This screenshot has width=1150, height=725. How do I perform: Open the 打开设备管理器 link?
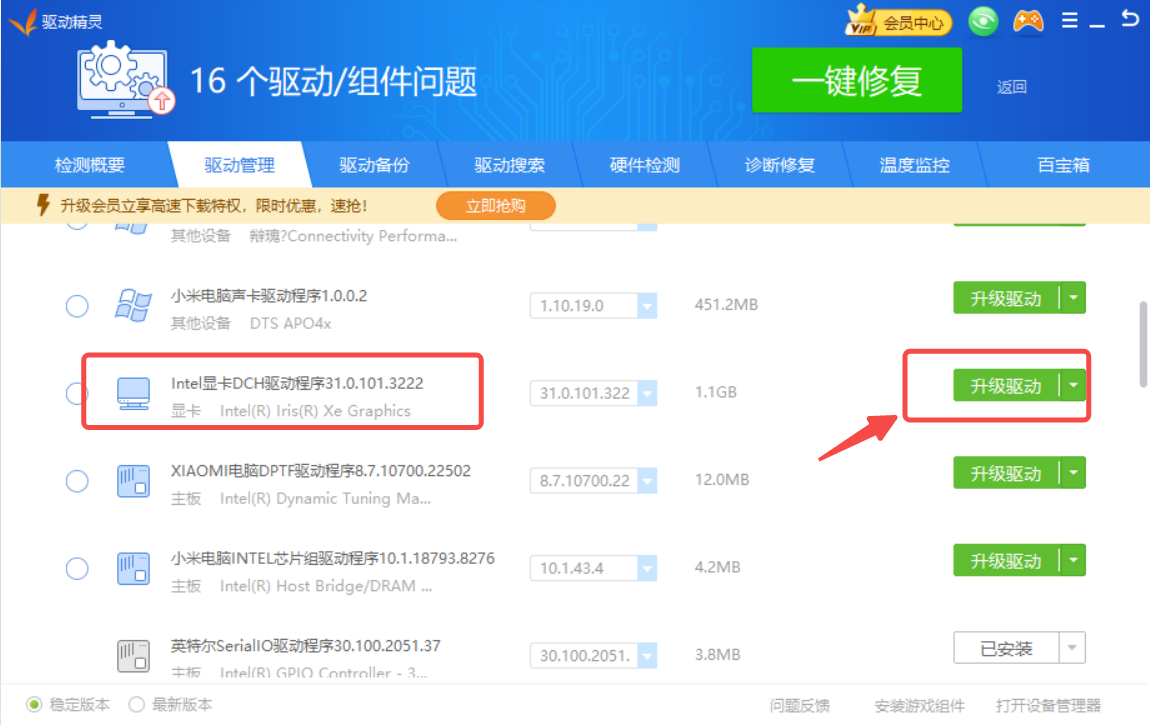[1047, 705]
